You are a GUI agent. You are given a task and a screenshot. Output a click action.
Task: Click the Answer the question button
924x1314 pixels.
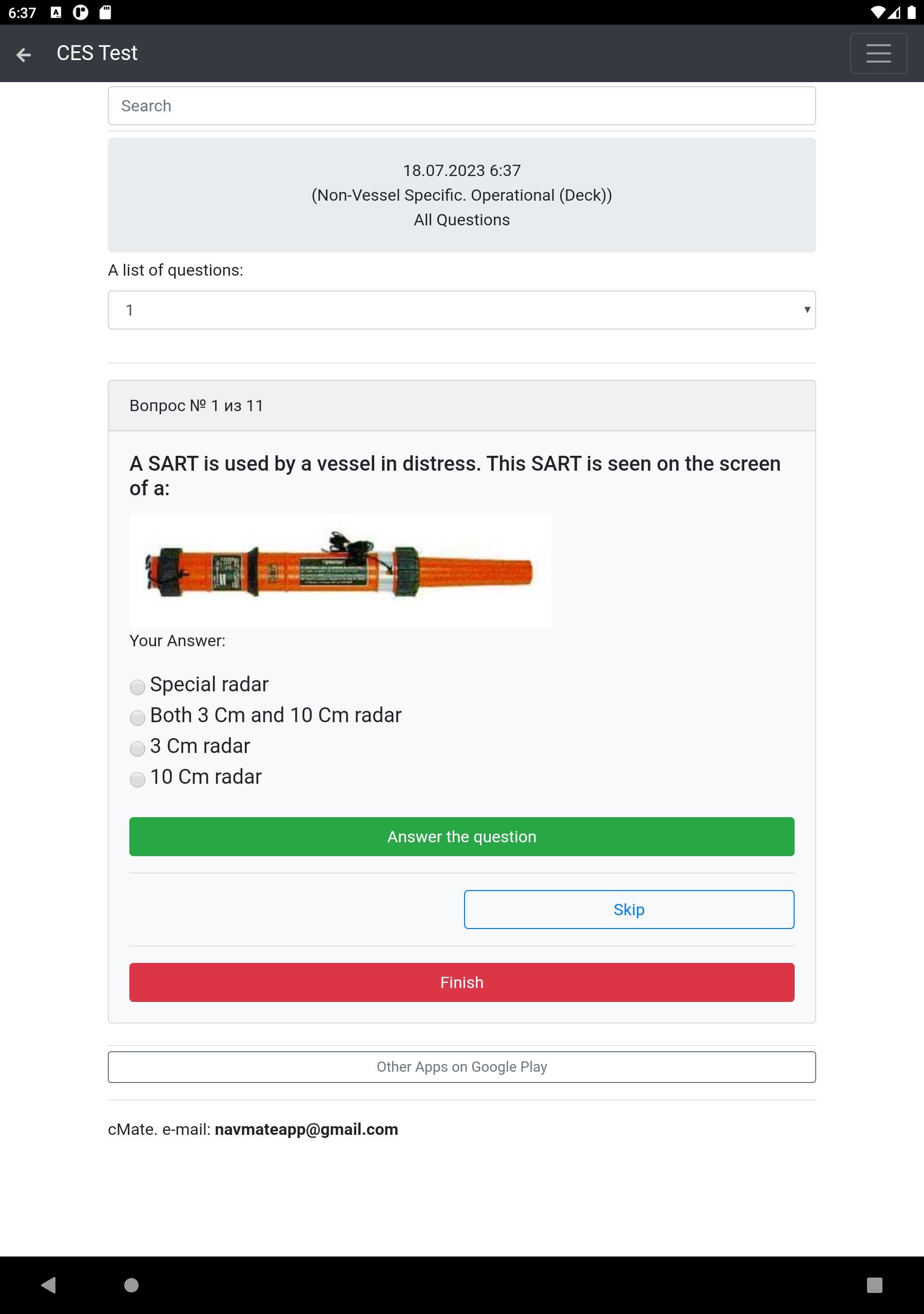pyautogui.click(x=461, y=837)
